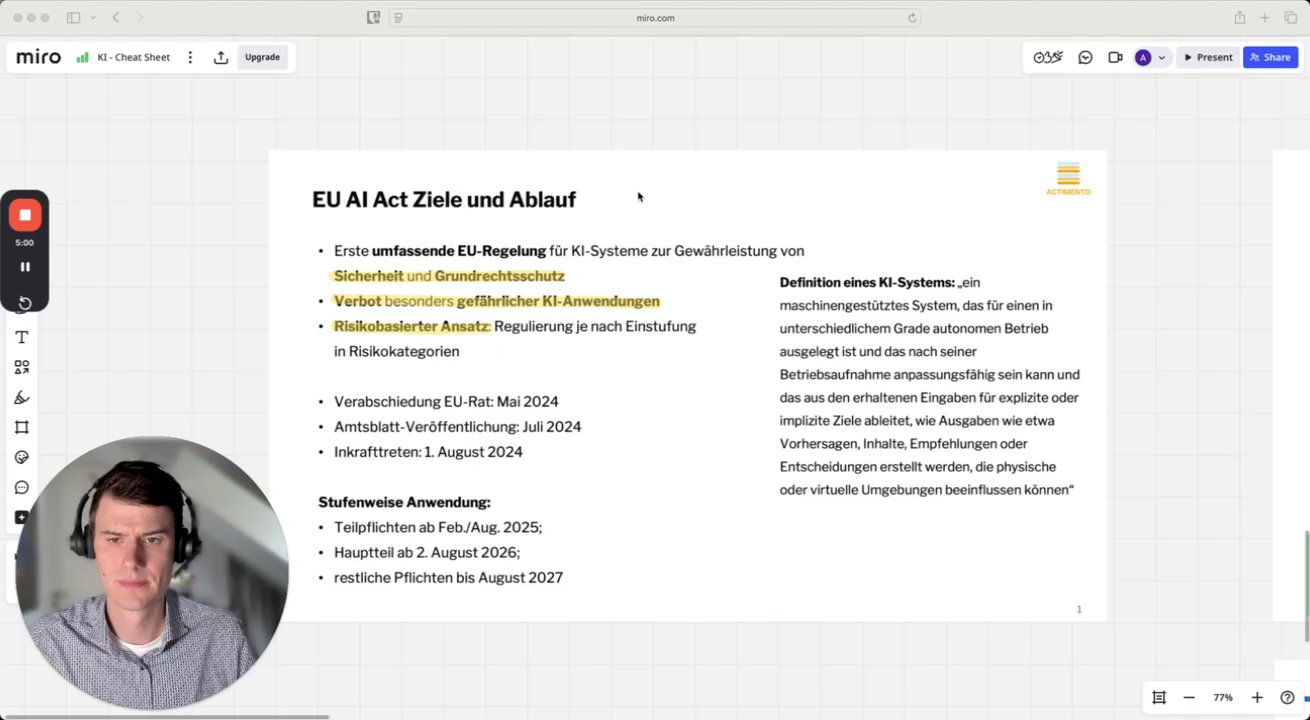Select the Pen drawing tool
This screenshot has height=720, width=1310.
(x=22, y=397)
